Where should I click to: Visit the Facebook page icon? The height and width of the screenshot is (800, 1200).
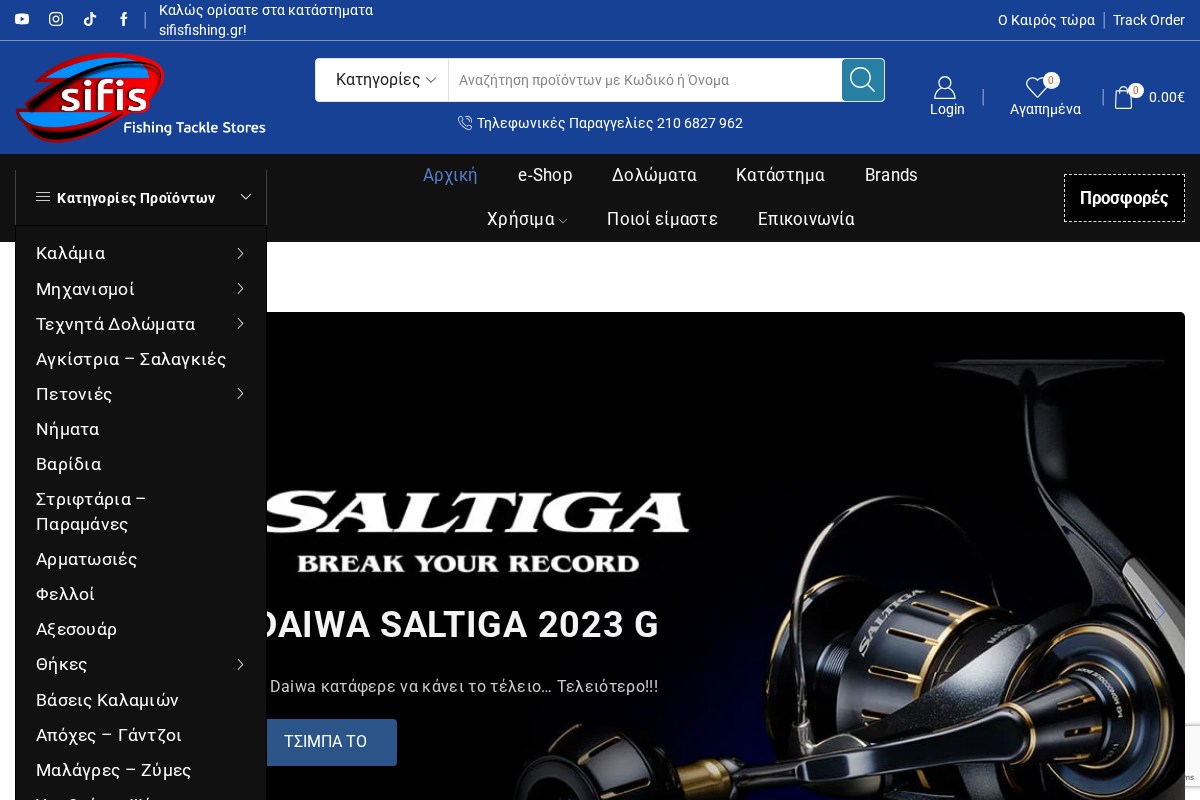(x=124, y=19)
